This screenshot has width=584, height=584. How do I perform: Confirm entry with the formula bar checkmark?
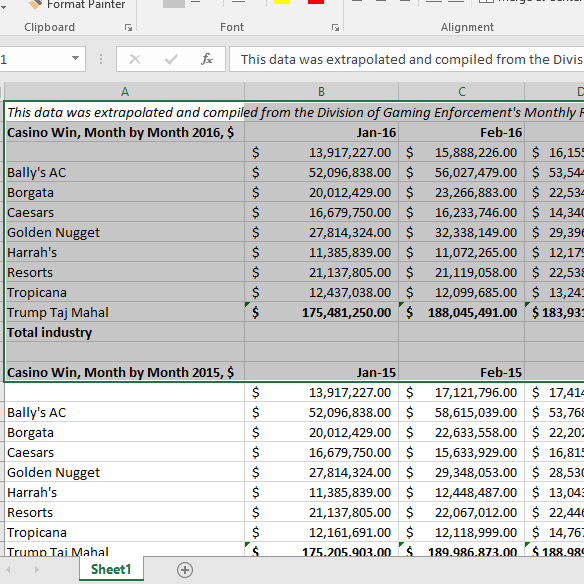pos(171,59)
